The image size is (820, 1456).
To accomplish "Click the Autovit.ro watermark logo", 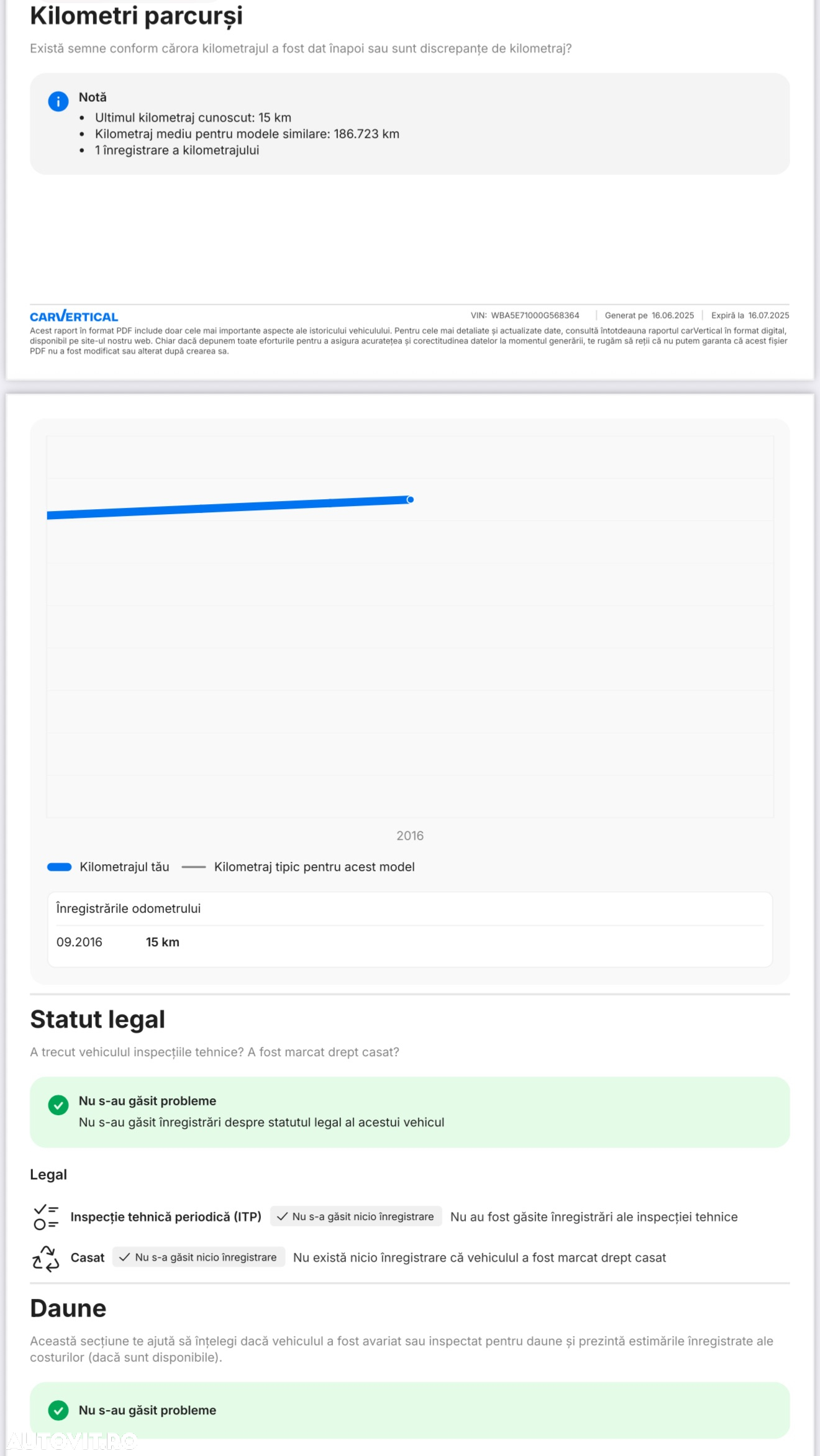I will click(x=70, y=1440).
